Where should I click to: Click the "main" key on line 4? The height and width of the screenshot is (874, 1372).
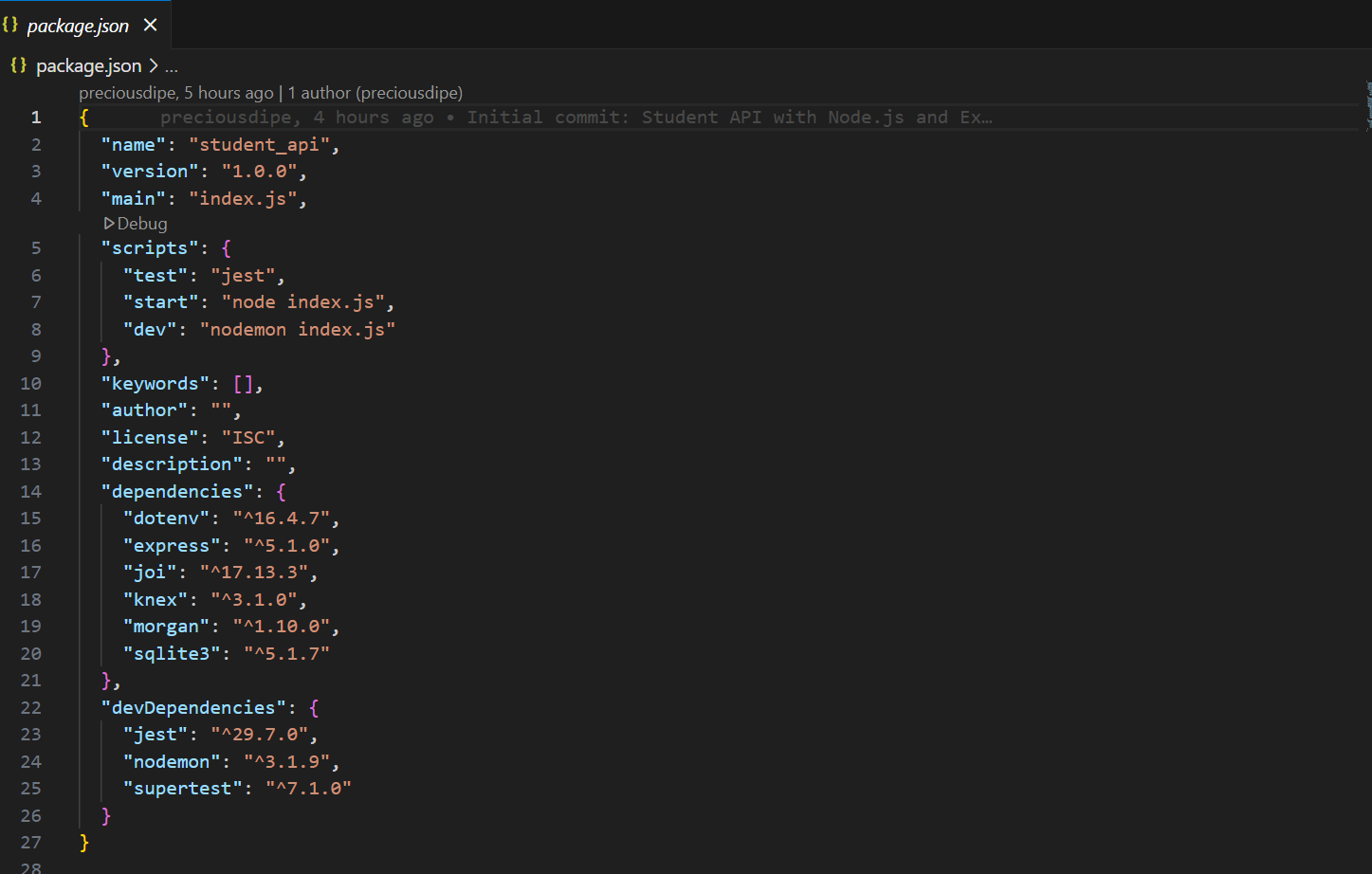(133, 199)
